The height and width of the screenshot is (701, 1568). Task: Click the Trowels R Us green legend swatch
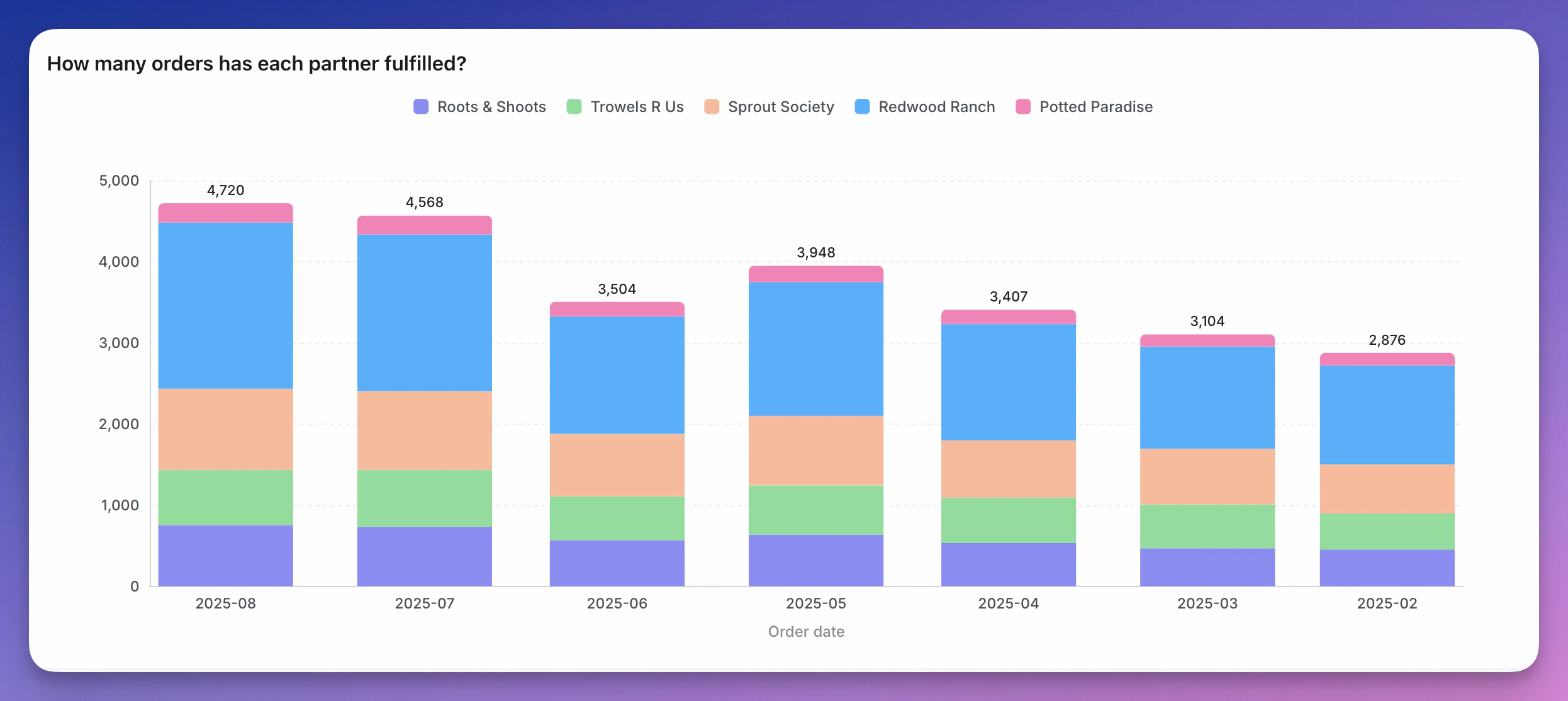point(574,107)
